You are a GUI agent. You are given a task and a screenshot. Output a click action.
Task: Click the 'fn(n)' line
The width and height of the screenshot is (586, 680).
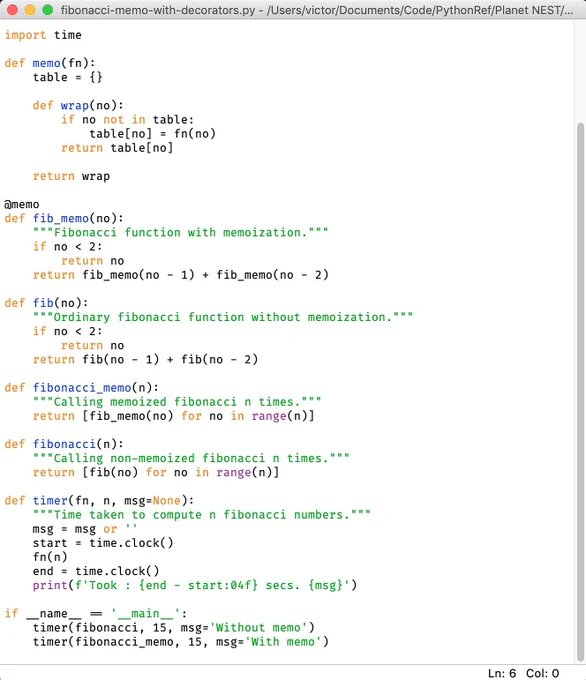[50, 557]
